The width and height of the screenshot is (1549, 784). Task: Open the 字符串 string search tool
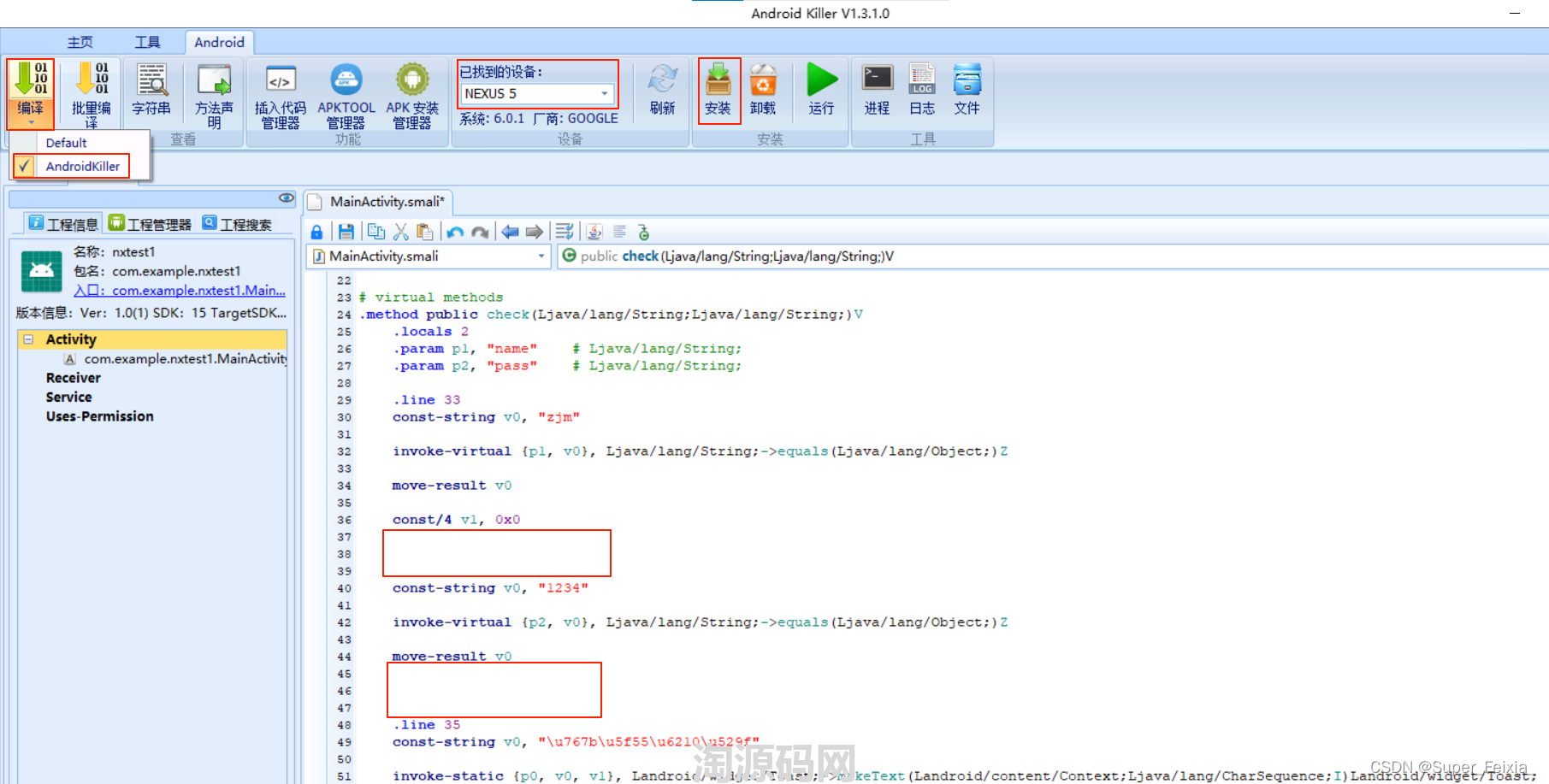(x=151, y=90)
